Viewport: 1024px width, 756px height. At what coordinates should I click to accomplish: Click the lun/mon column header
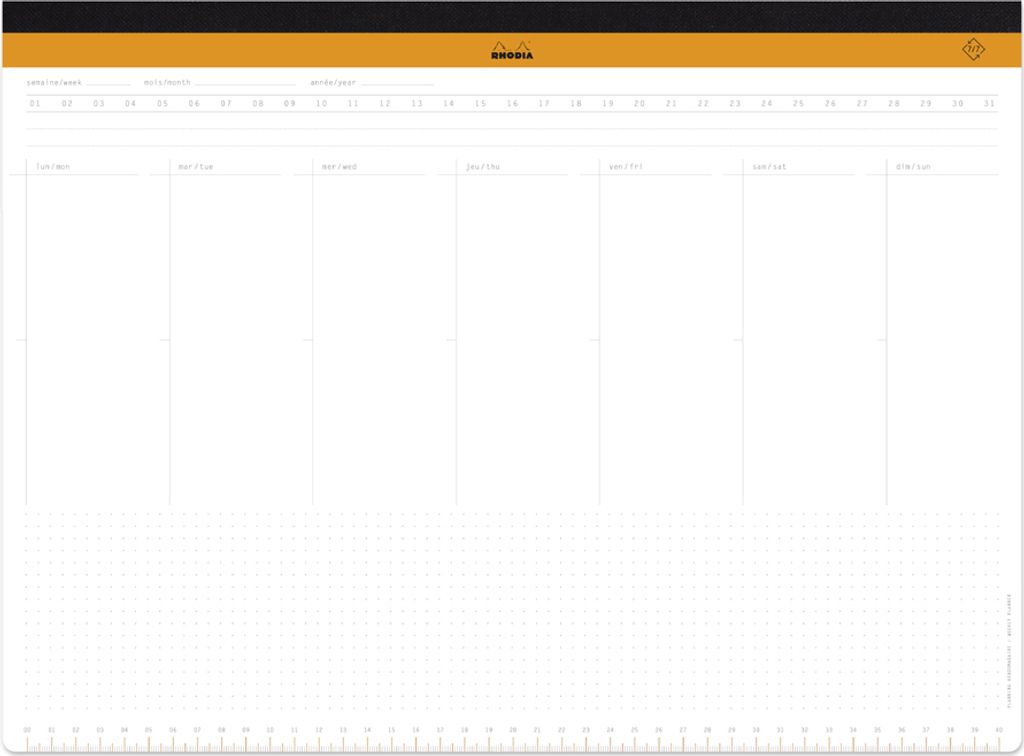53,167
